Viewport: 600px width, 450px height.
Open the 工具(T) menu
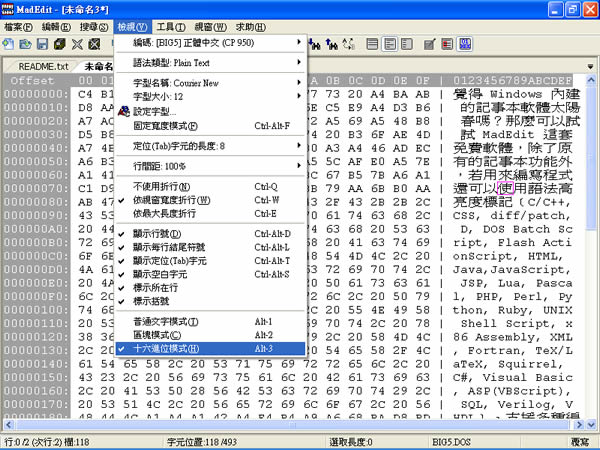pyautogui.click(x=171, y=27)
